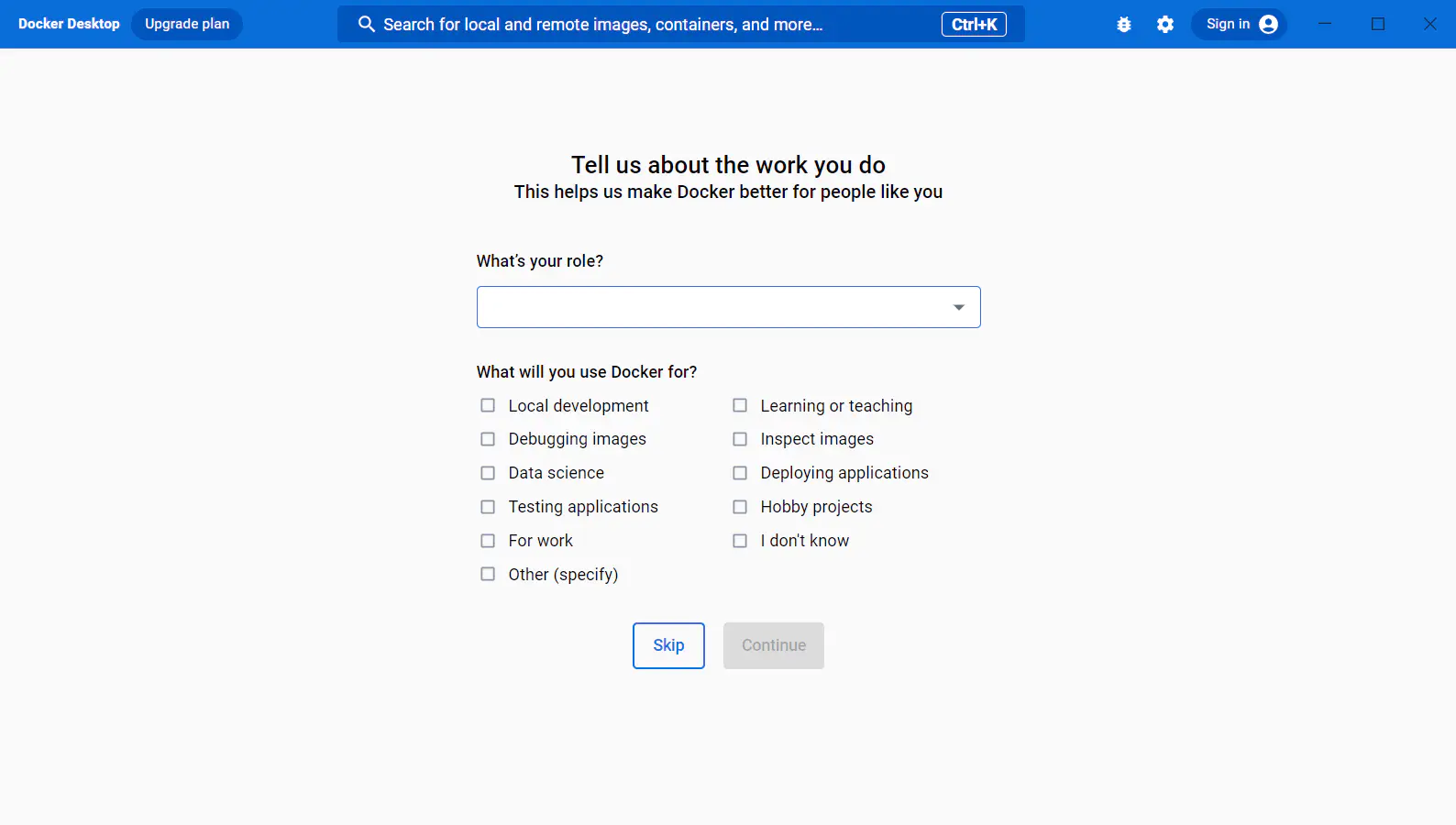
Task: Click the Ctrl+K shortcut badge
Action: coord(974,25)
